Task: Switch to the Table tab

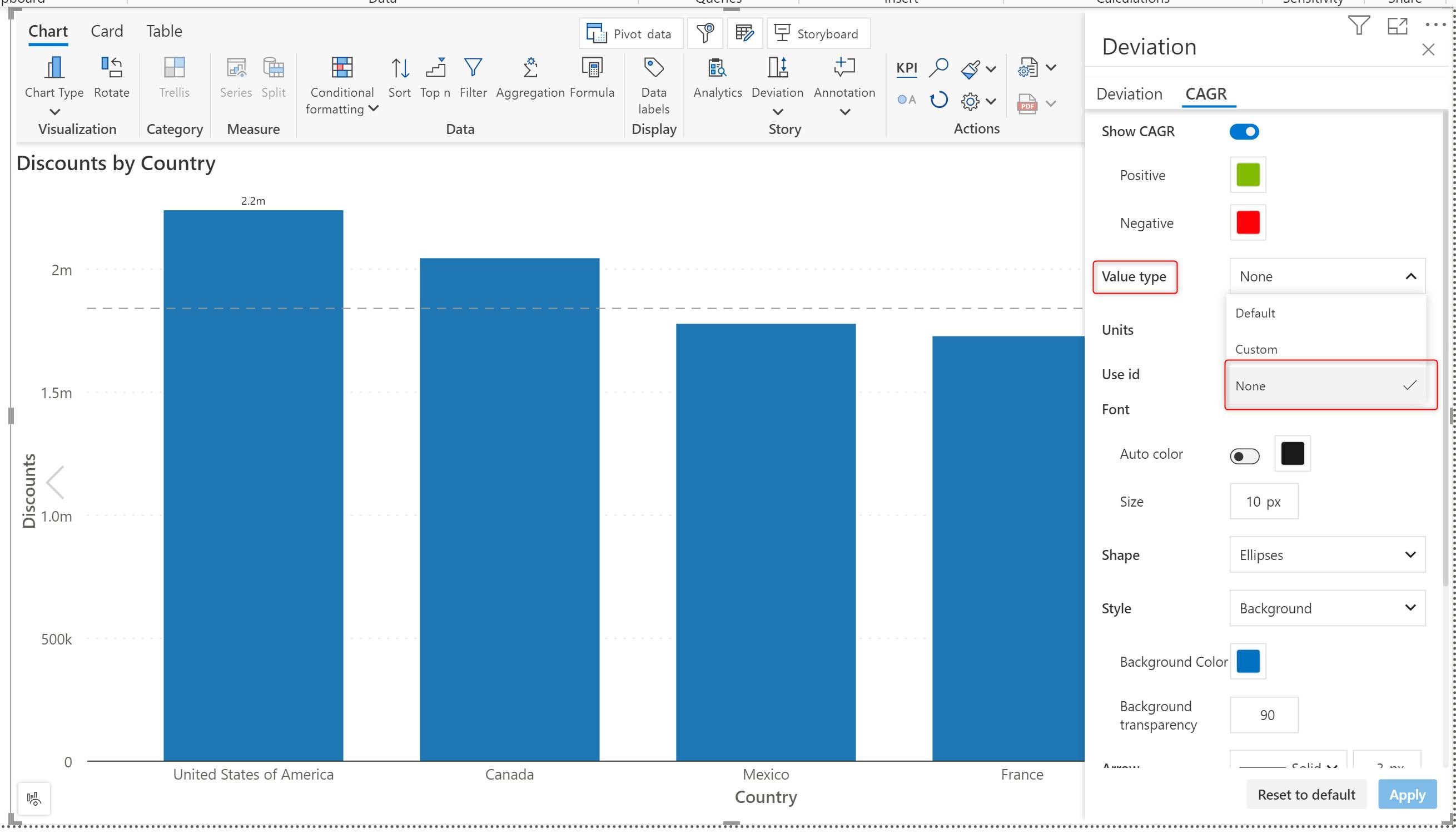Action: (163, 31)
